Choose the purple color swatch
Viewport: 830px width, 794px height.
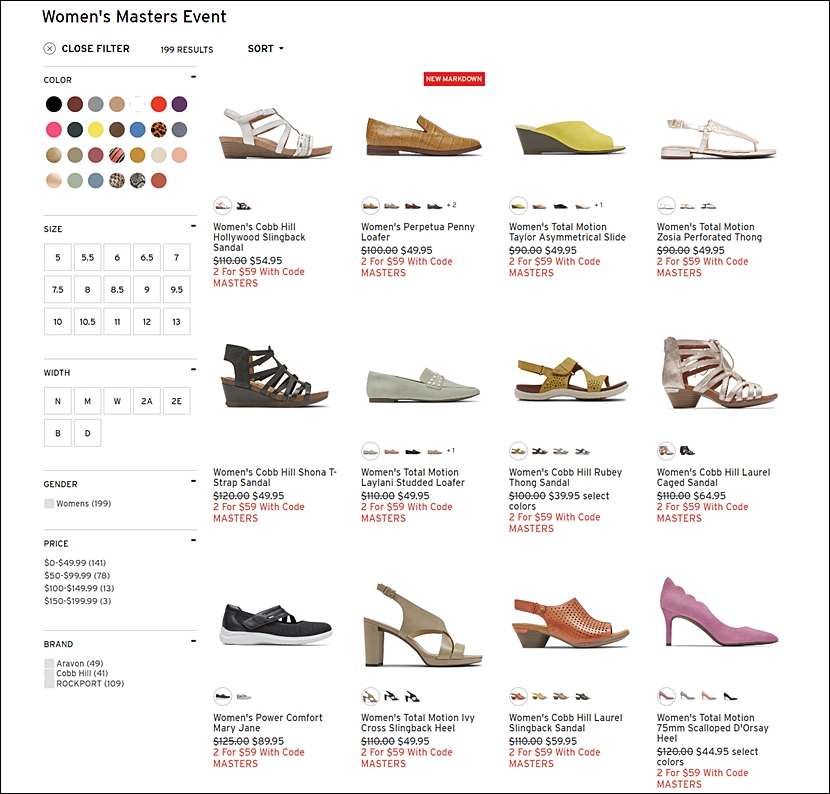tap(179, 104)
